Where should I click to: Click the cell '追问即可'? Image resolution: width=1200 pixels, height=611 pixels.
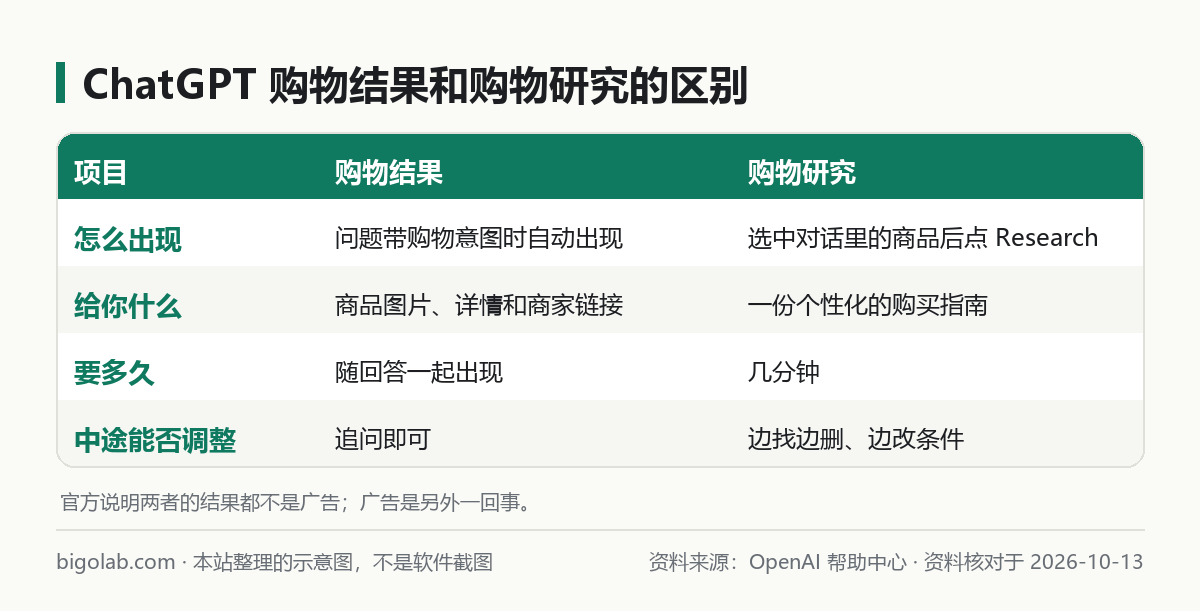383,440
